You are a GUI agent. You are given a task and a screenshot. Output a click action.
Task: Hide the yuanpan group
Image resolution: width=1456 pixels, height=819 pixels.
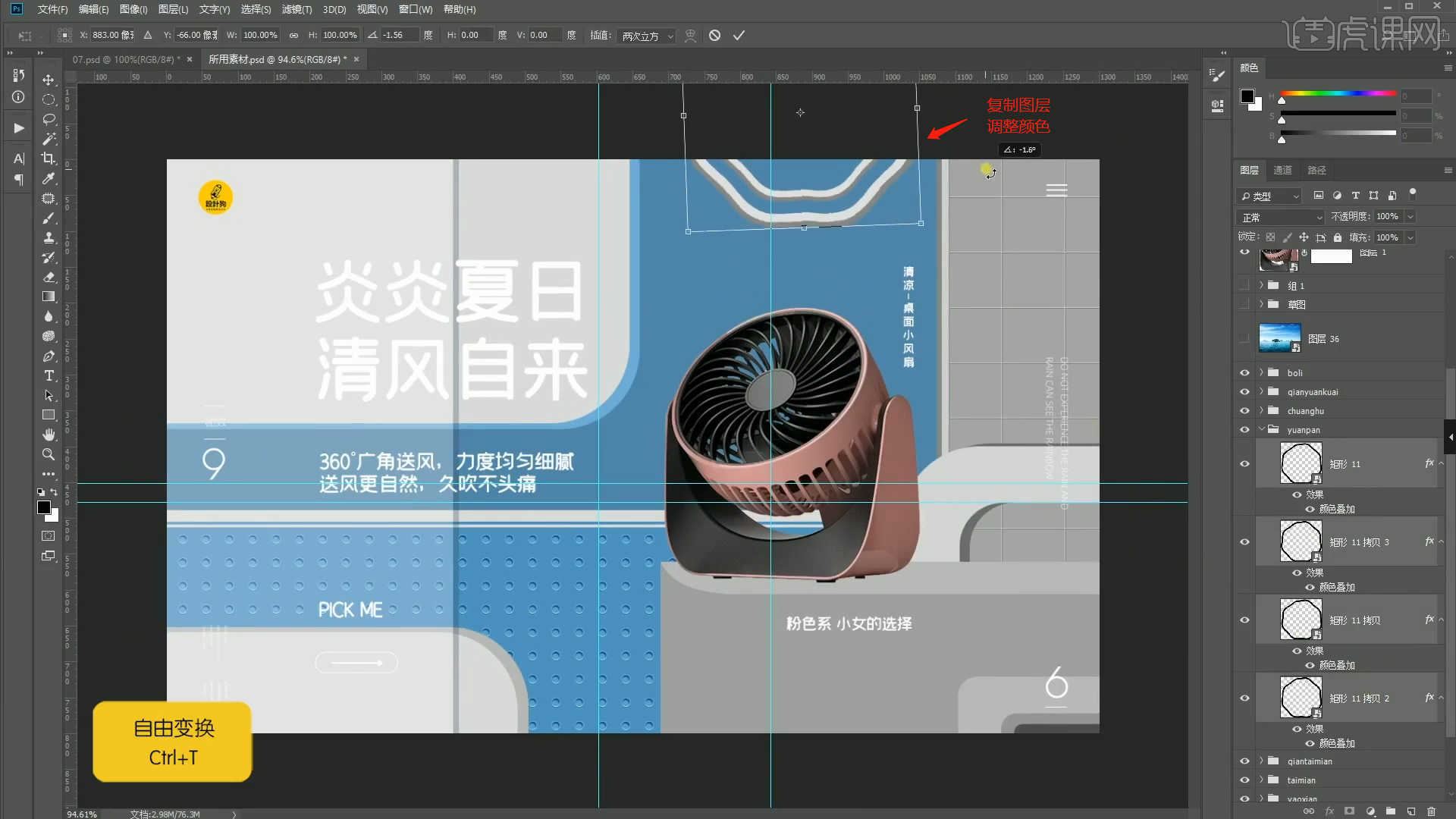[1244, 429]
